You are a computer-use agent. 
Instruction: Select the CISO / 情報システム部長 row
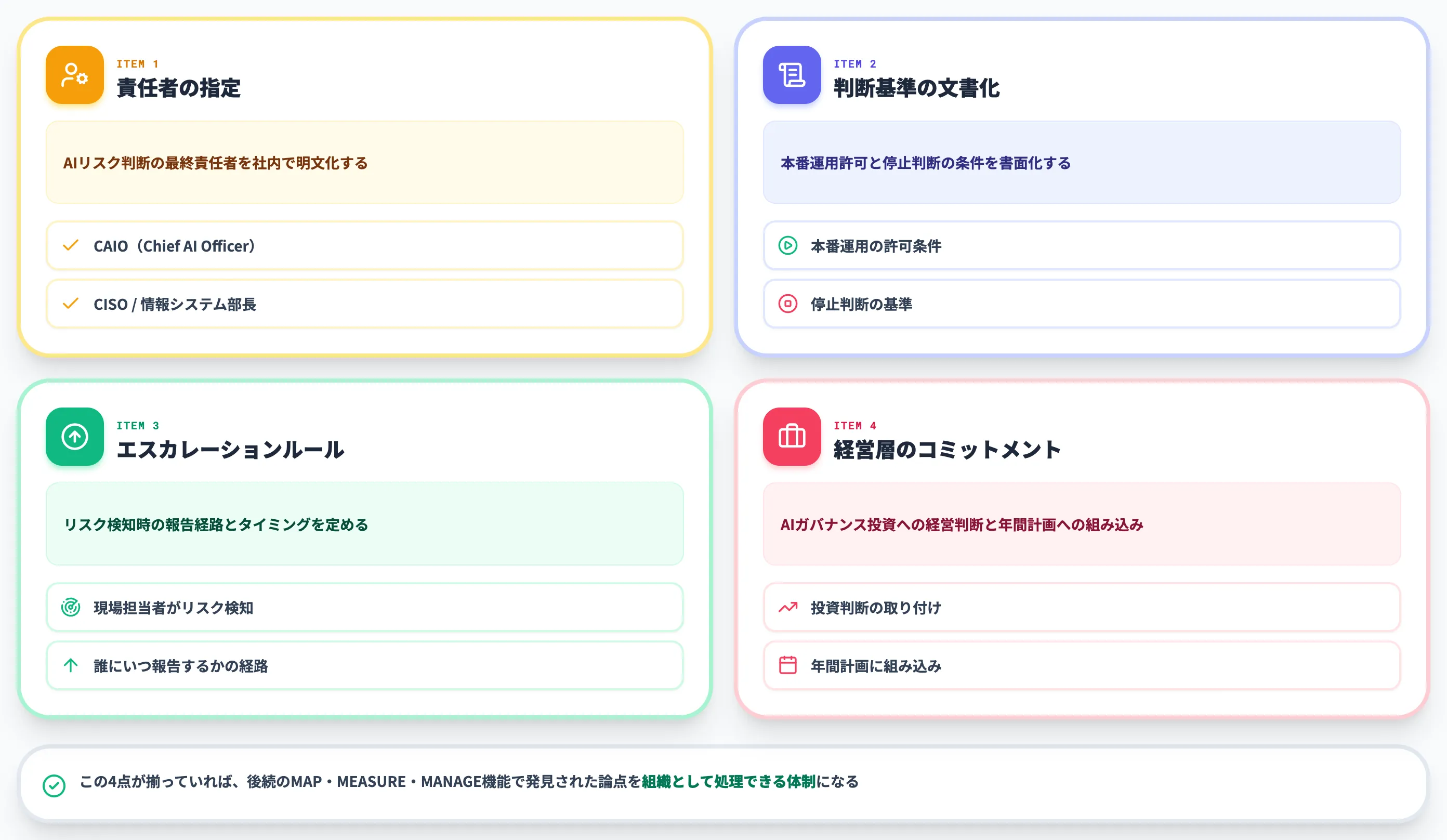(x=365, y=304)
